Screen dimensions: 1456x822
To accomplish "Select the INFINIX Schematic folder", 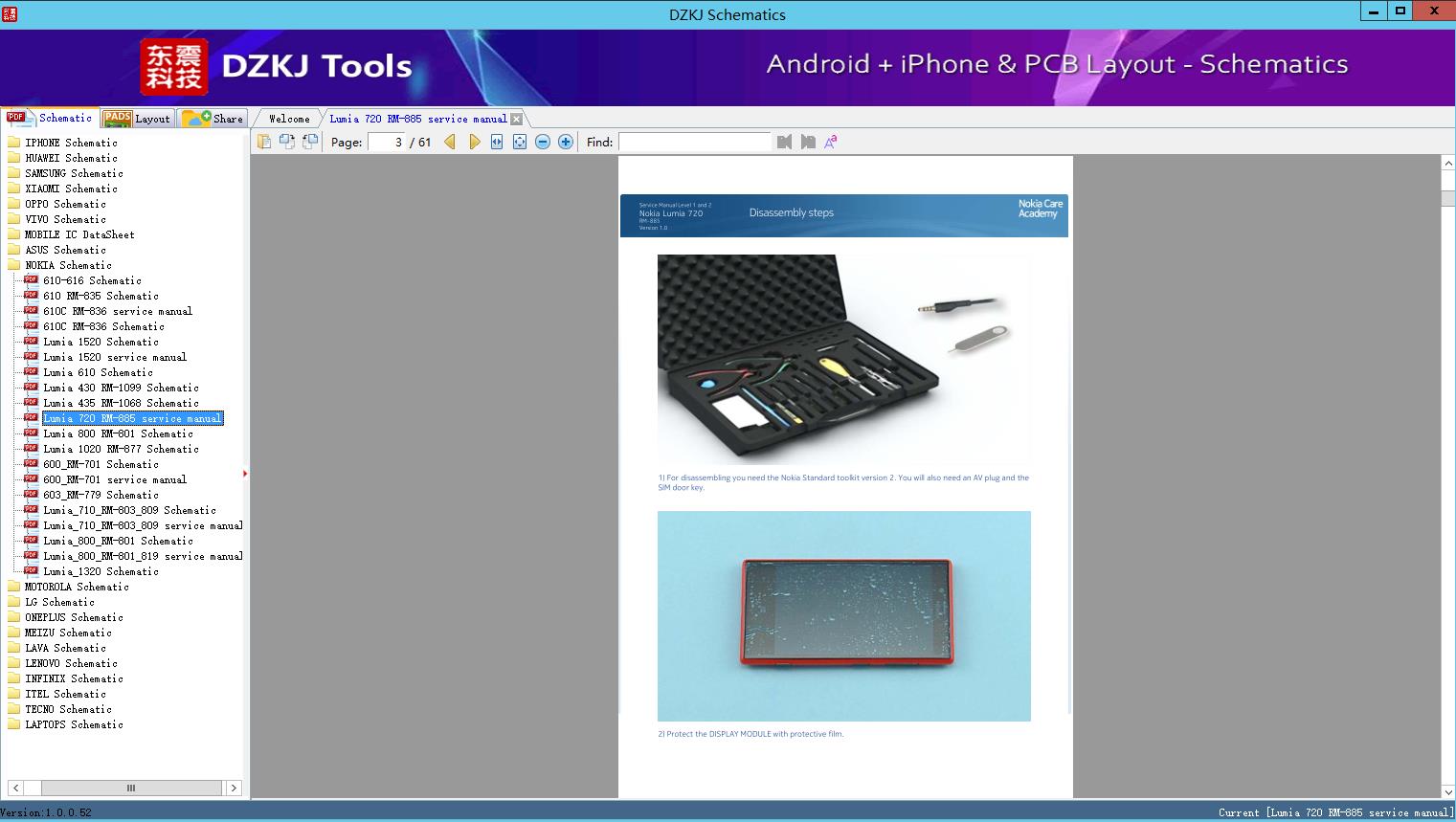I will [74, 678].
